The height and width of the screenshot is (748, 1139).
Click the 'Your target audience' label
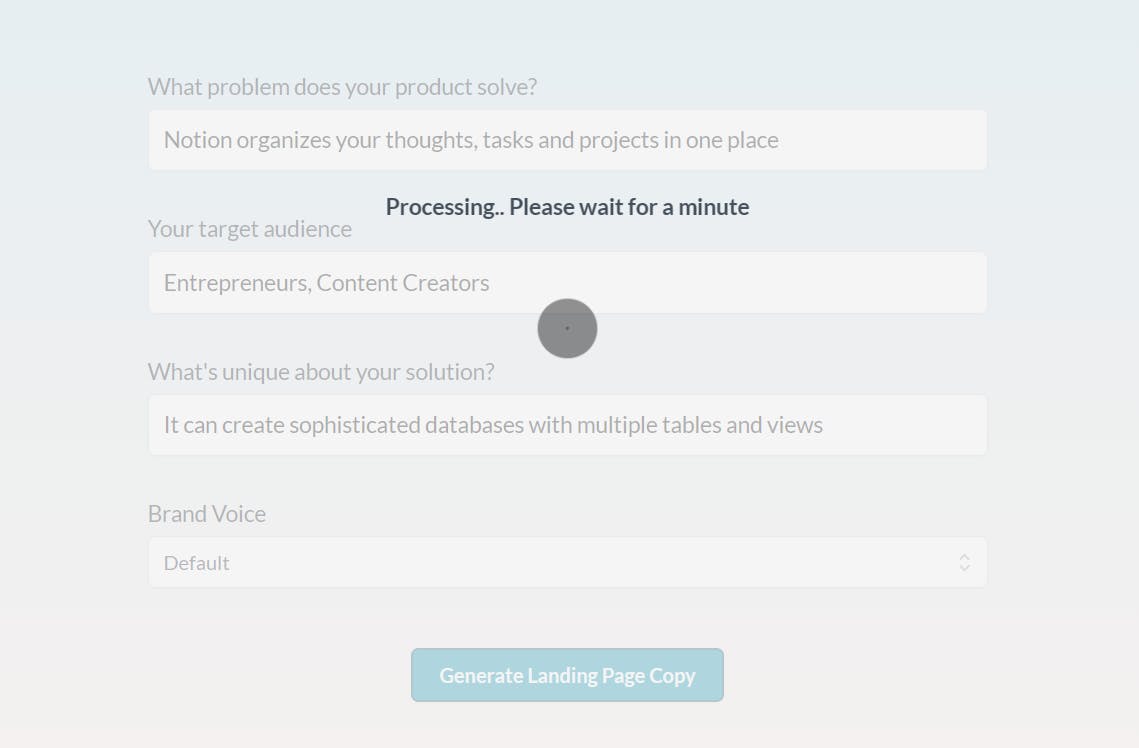click(250, 229)
